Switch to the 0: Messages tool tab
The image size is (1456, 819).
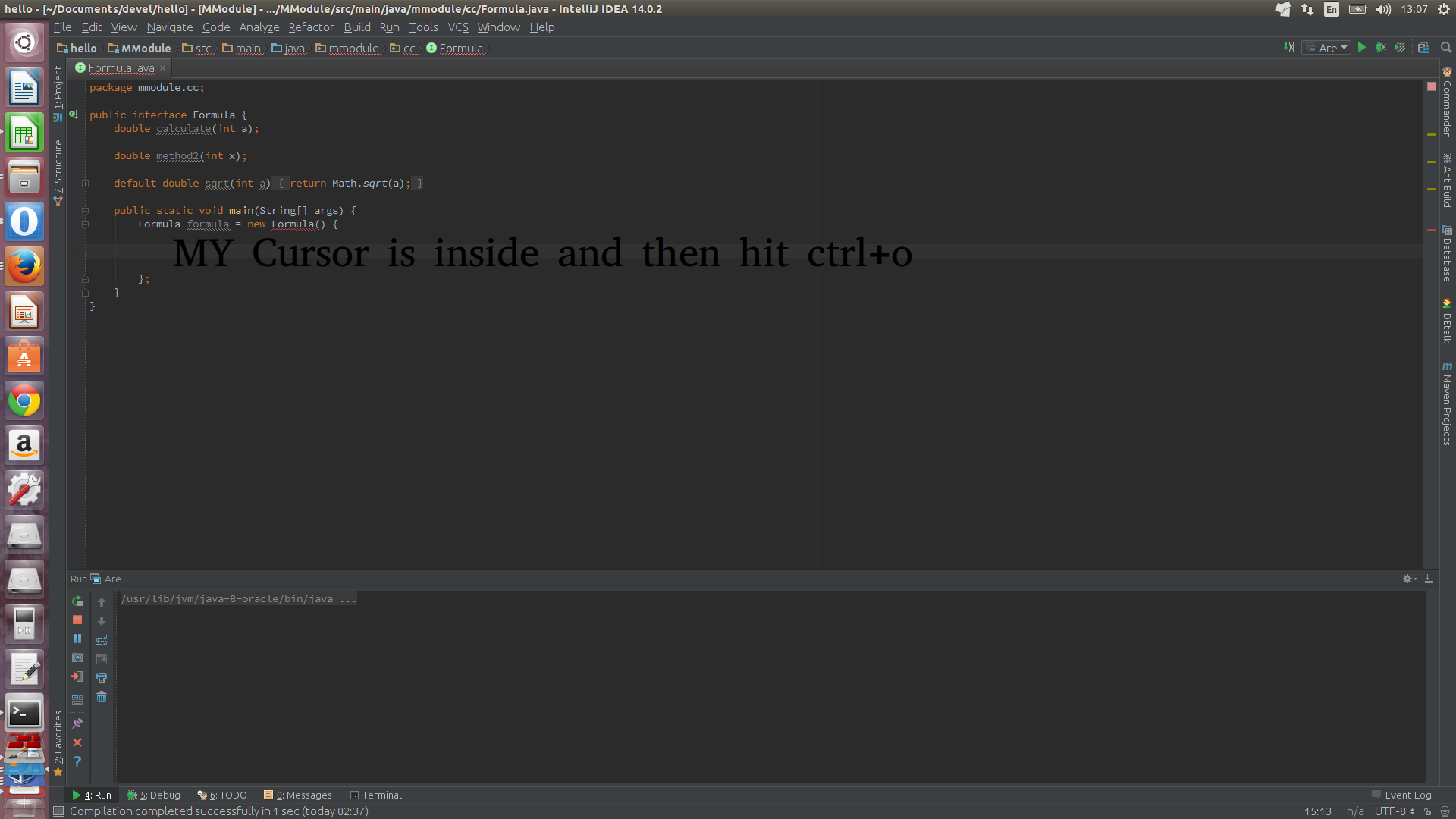[298, 795]
